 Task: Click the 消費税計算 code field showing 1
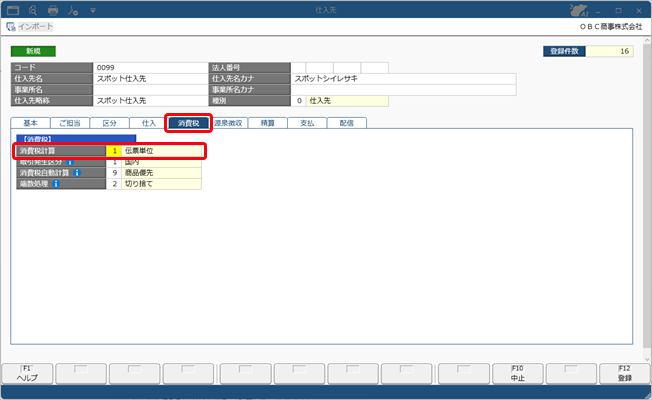click(114, 151)
